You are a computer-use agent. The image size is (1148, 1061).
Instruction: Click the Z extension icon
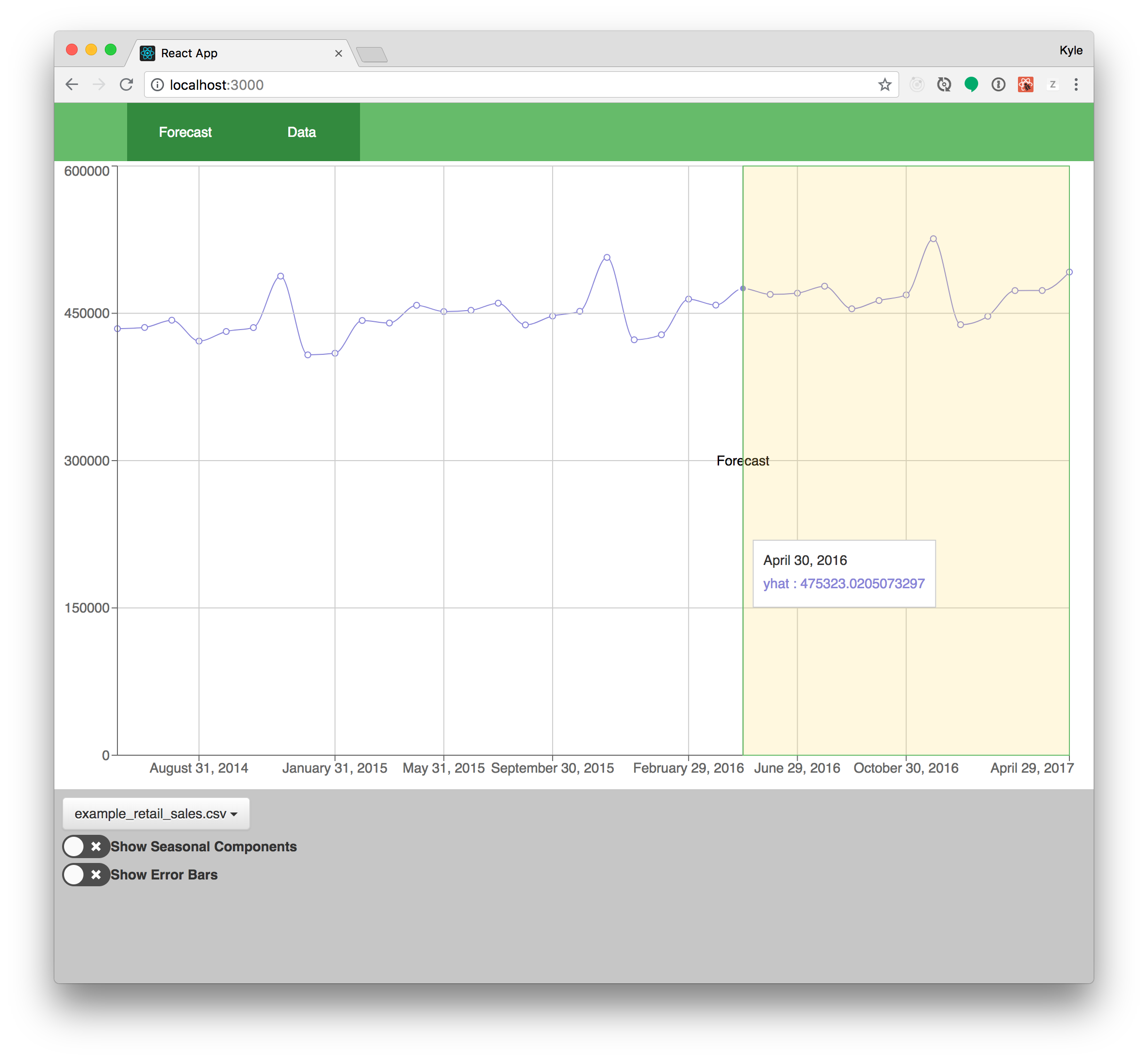click(x=1053, y=84)
